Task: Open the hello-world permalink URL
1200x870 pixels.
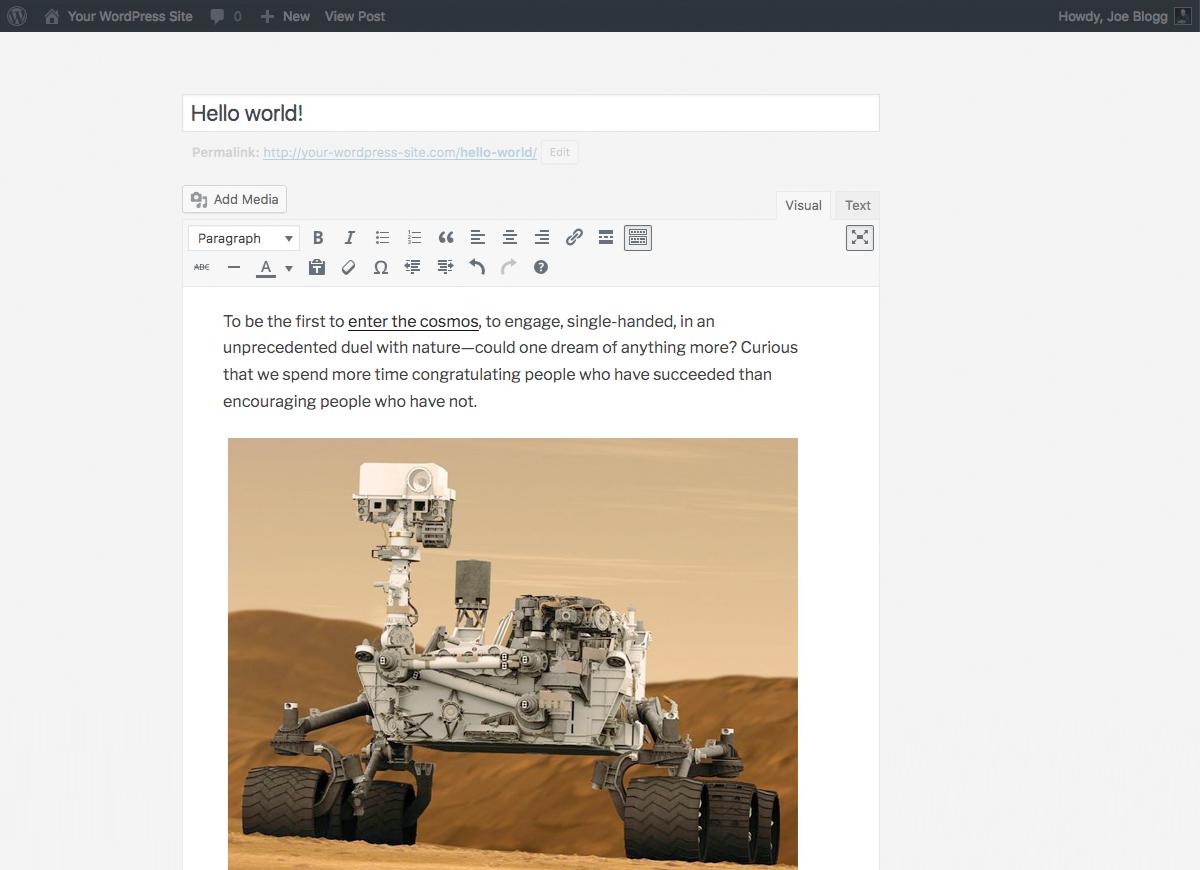Action: [x=400, y=153]
